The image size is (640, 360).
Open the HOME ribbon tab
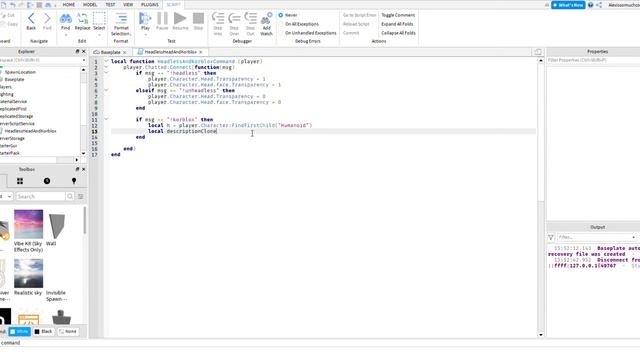click(x=69, y=4)
